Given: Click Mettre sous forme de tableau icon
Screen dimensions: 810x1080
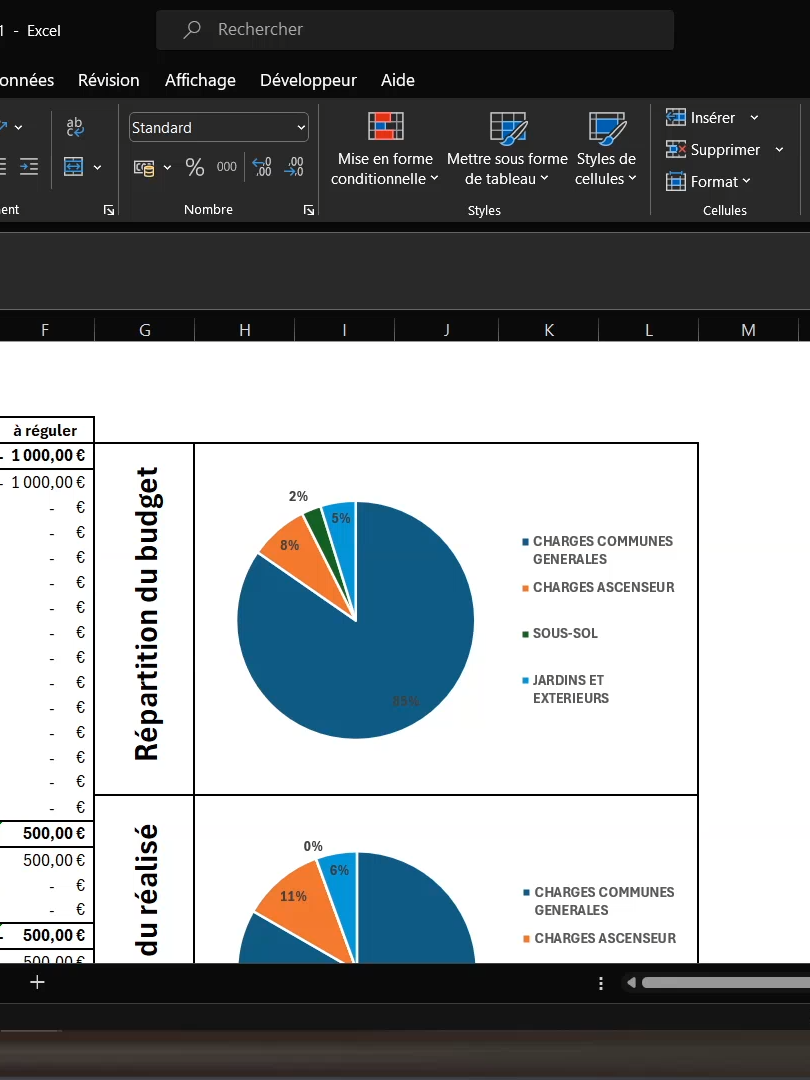Looking at the screenshot, I should tap(508, 128).
